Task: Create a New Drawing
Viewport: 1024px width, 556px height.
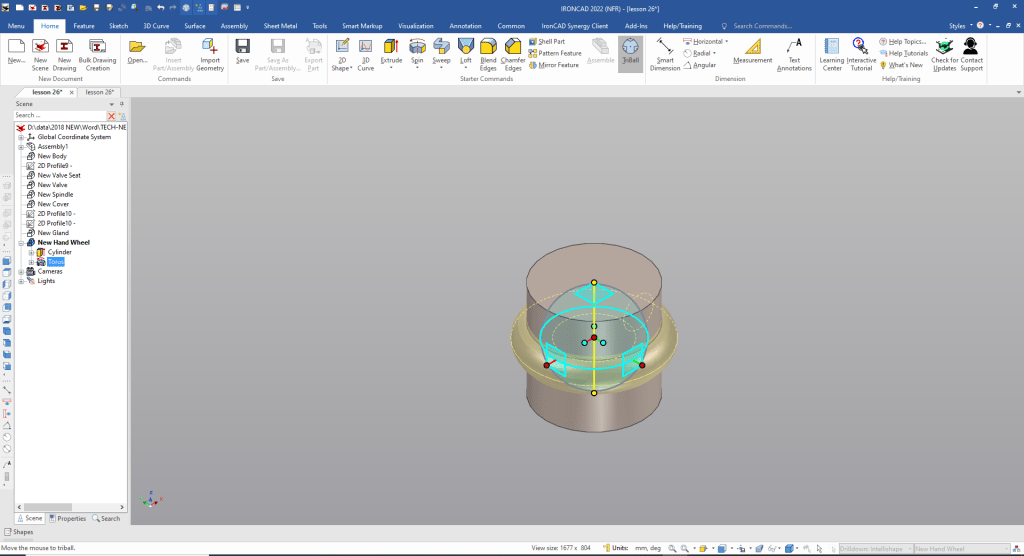Action: pyautogui.click(x=65, y=46)
